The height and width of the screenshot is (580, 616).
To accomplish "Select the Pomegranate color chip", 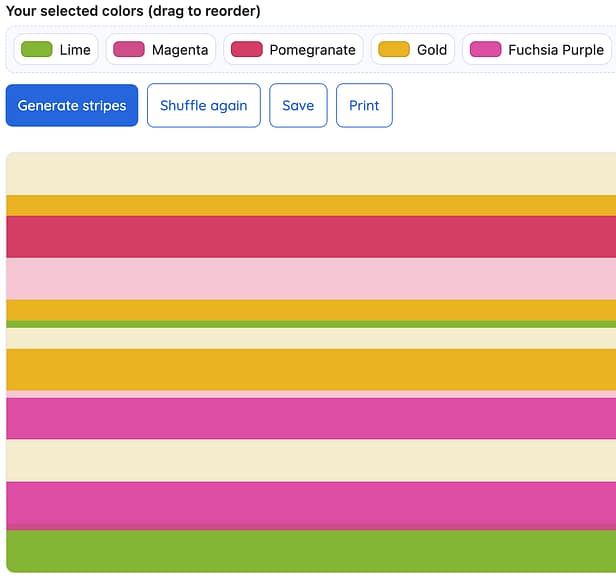I will [x=293, y=50].
